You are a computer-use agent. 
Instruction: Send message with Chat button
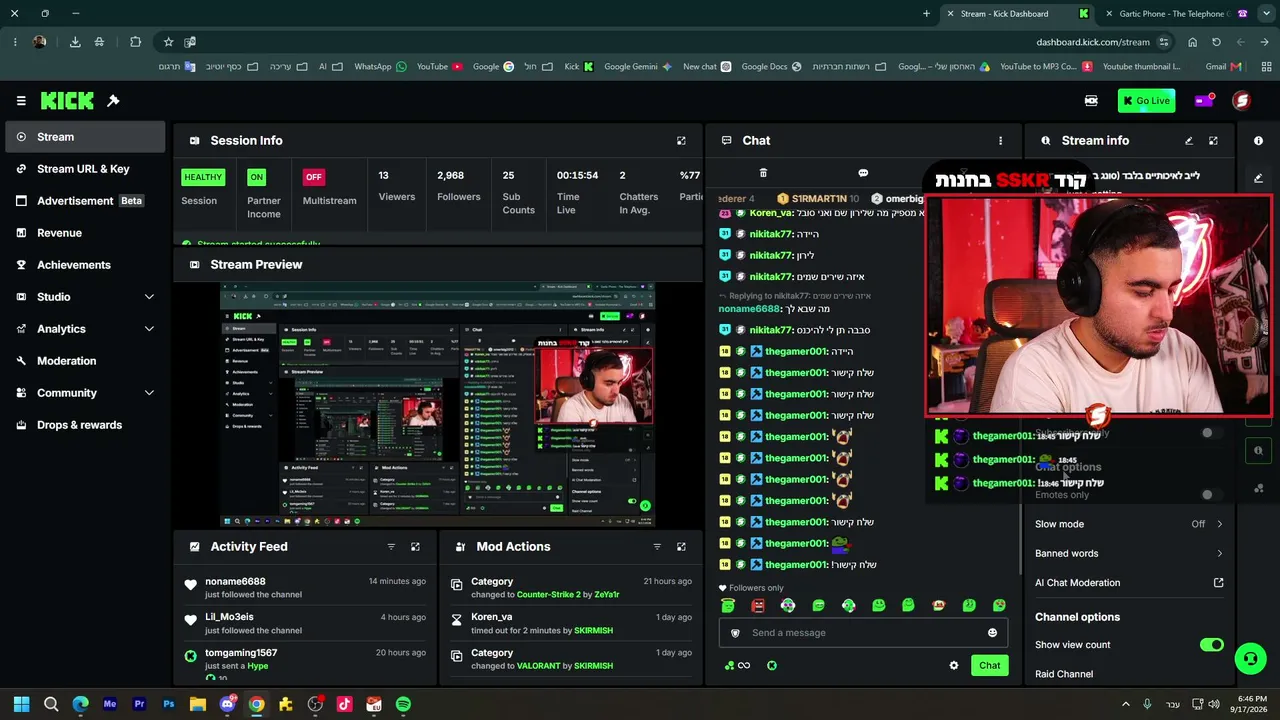click(x=989, y=666)
